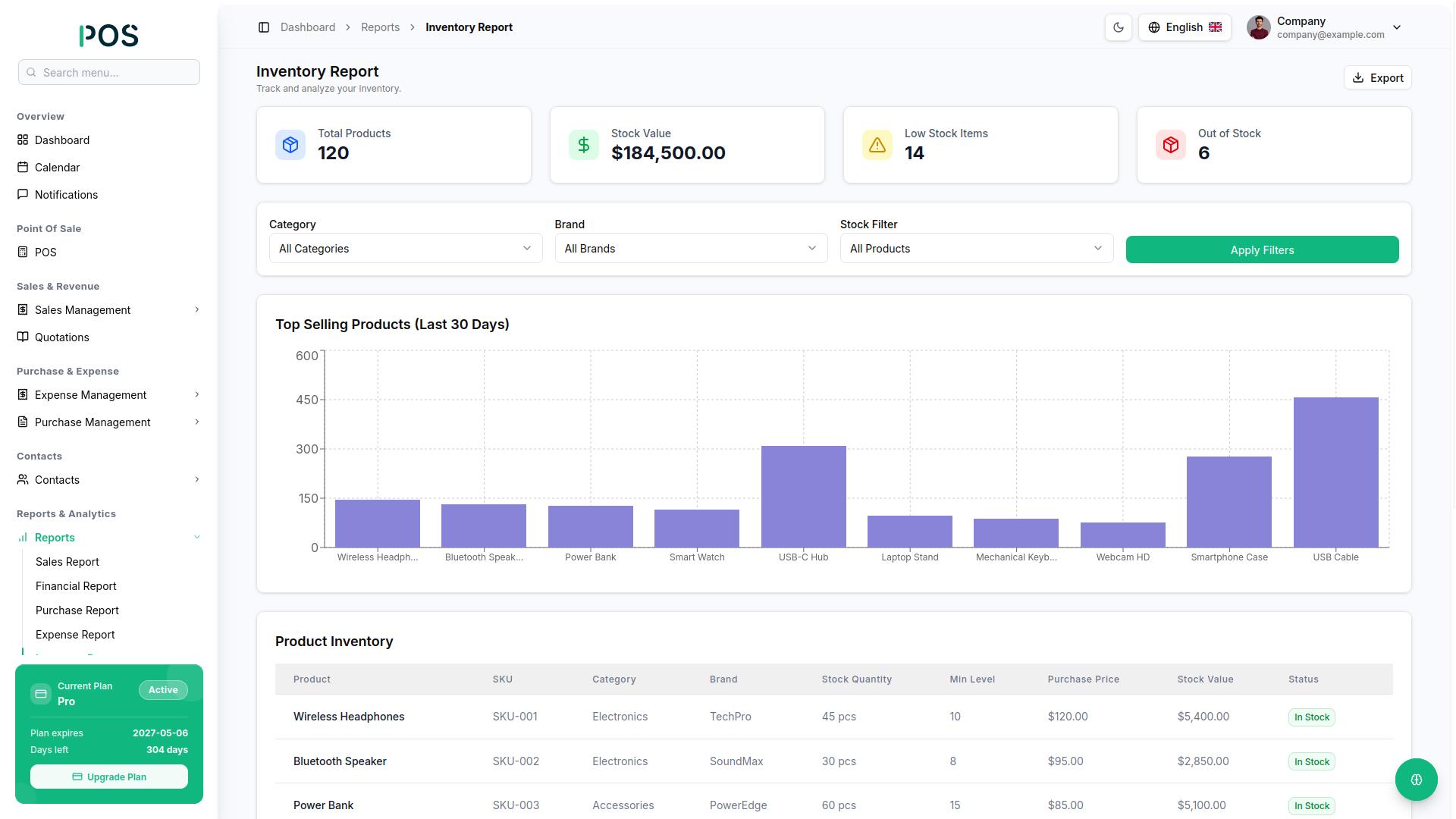Click the Sales Management icon
Viewport: 1456px width, 819px height.
tap(23, 309)
